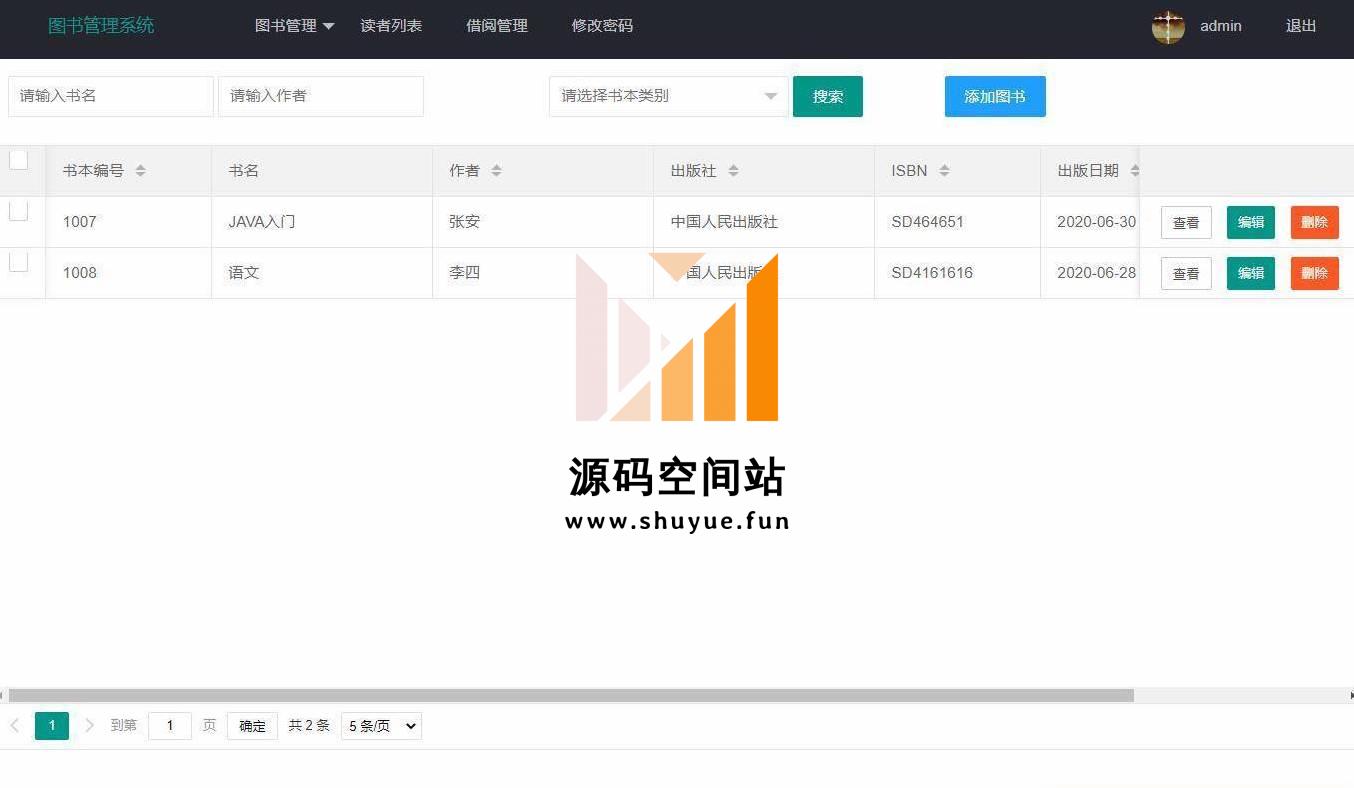Open 借阅管理 in the navigation
This screenshot has height=788, width=1354.
(x=497, y=26)
